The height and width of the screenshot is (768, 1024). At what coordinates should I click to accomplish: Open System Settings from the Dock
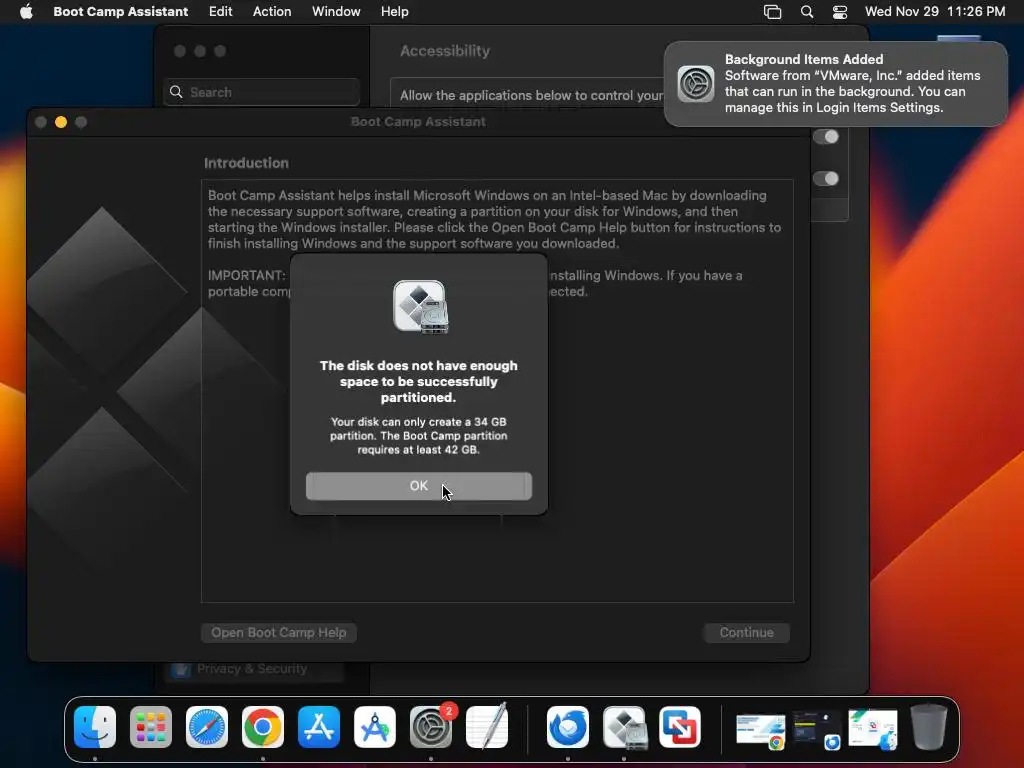point(431,726)
